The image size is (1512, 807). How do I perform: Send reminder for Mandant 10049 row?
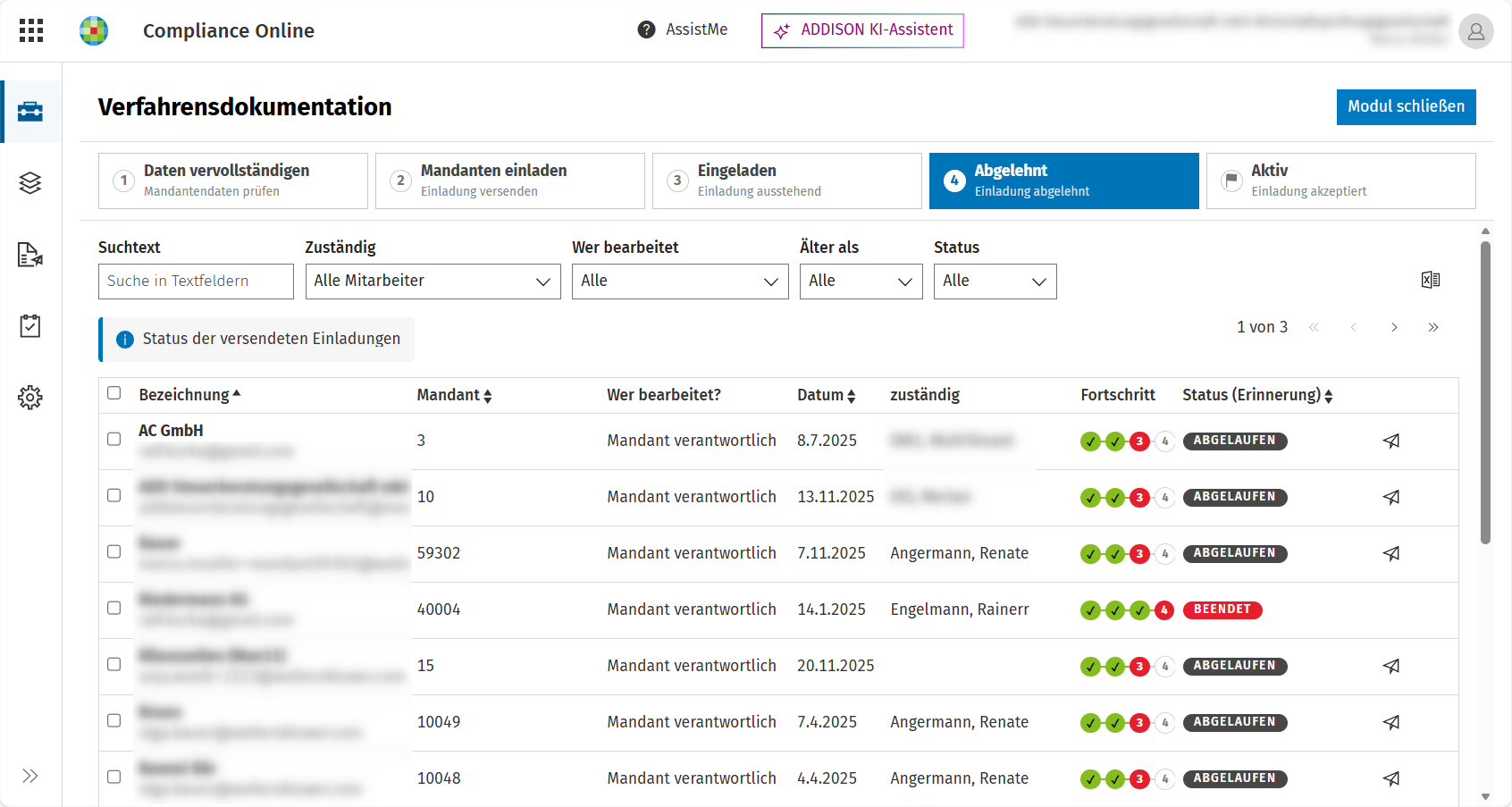1391,722
